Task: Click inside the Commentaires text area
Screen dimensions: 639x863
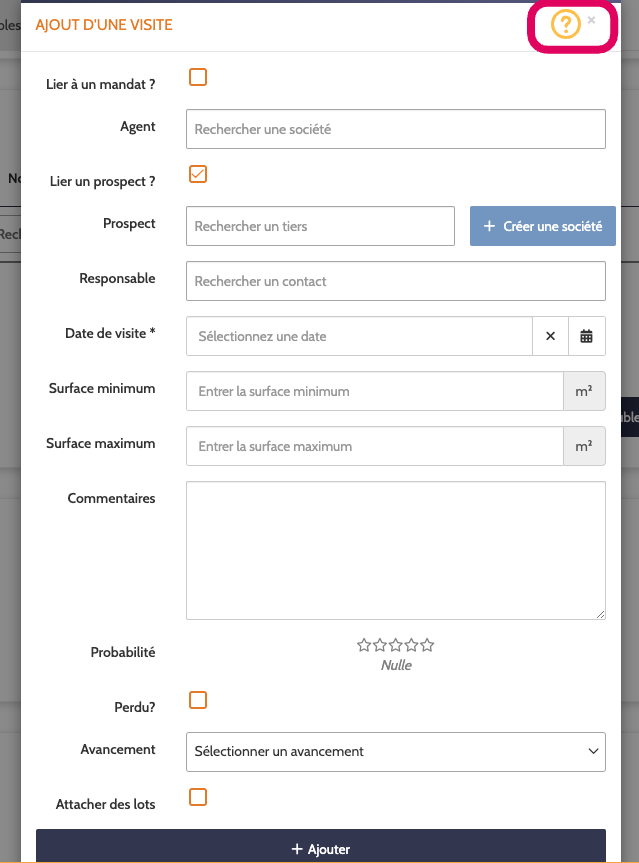Action: pyautogui.click(x=396, y=550)
